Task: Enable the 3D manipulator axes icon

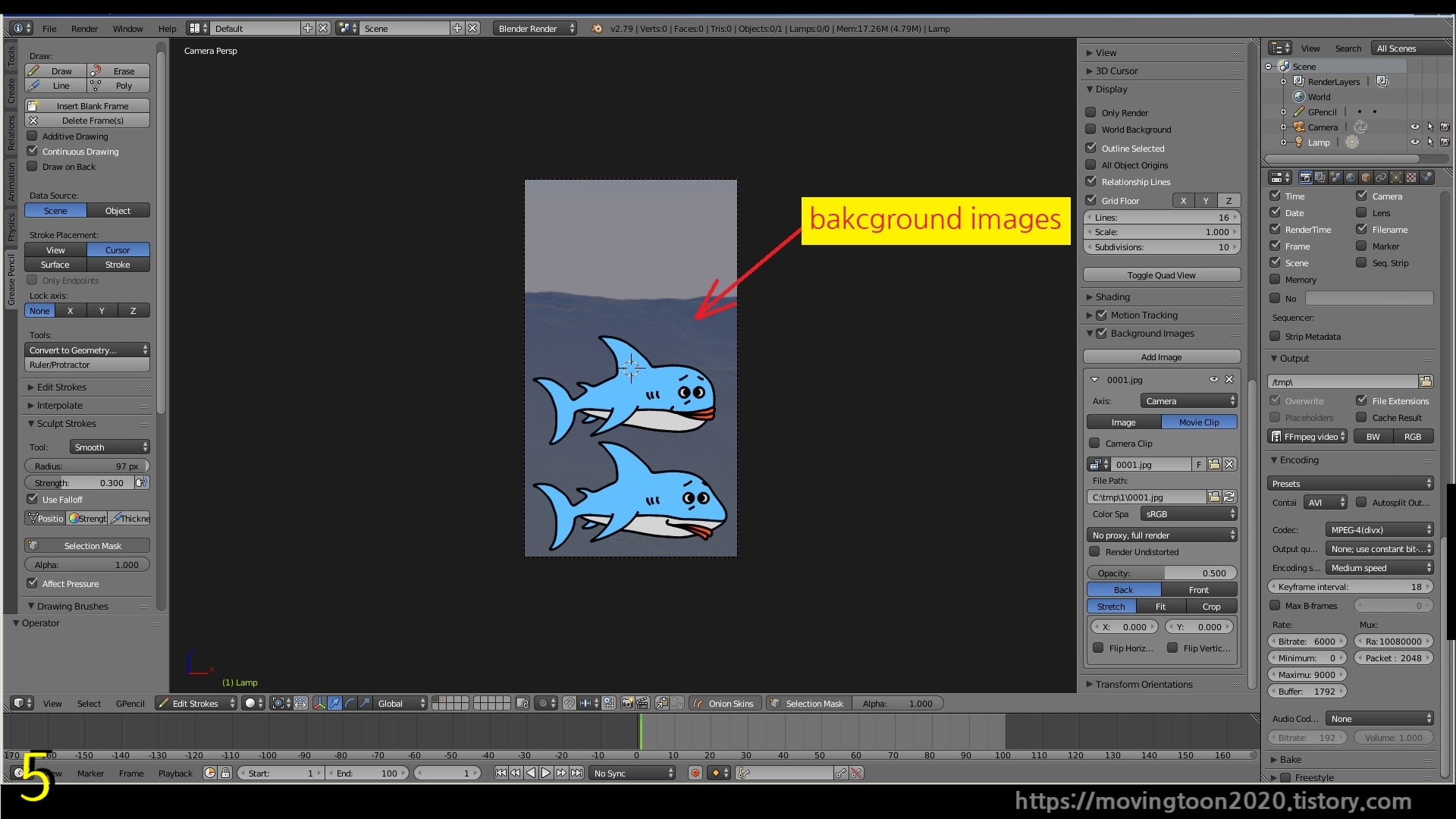Action: click(x=319, y=703)
